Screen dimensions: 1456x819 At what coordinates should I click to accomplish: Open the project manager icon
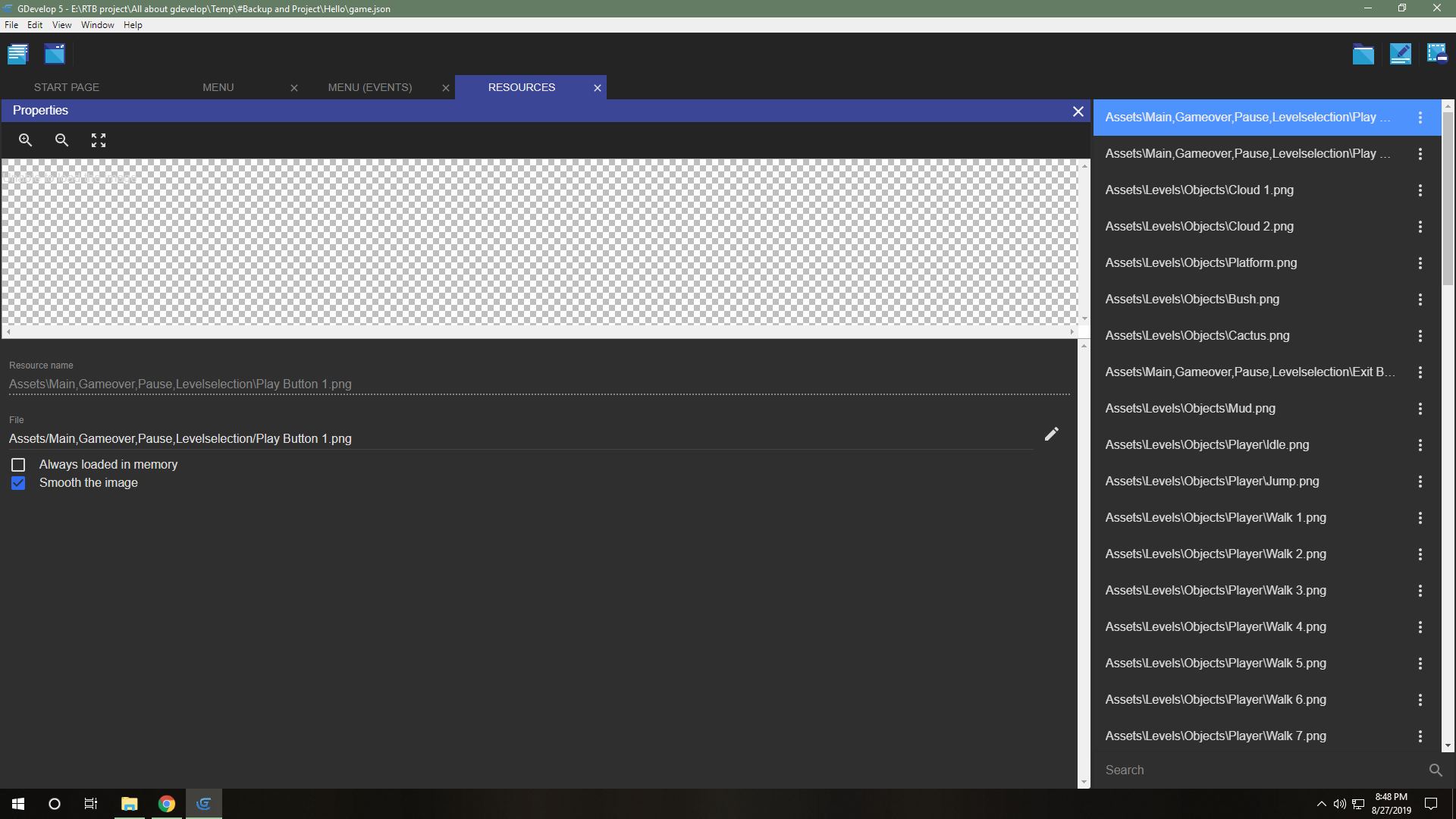[x=17, y=54]
